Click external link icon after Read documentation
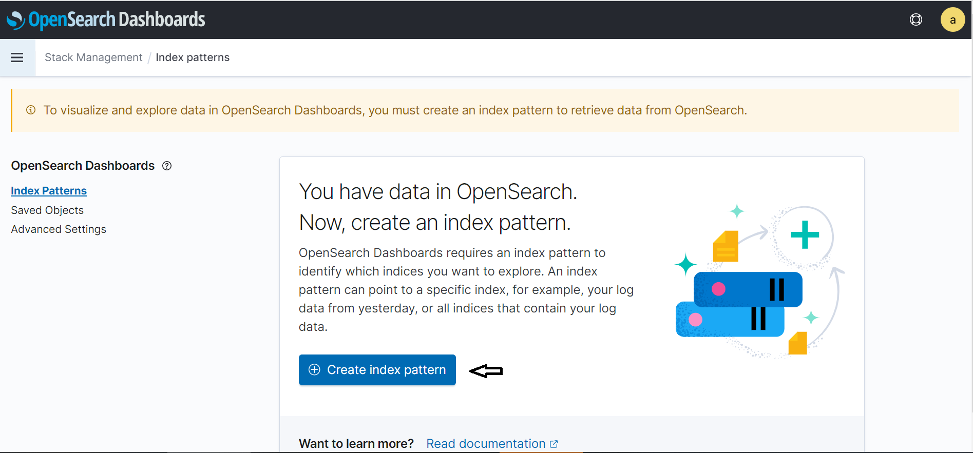 554,444
